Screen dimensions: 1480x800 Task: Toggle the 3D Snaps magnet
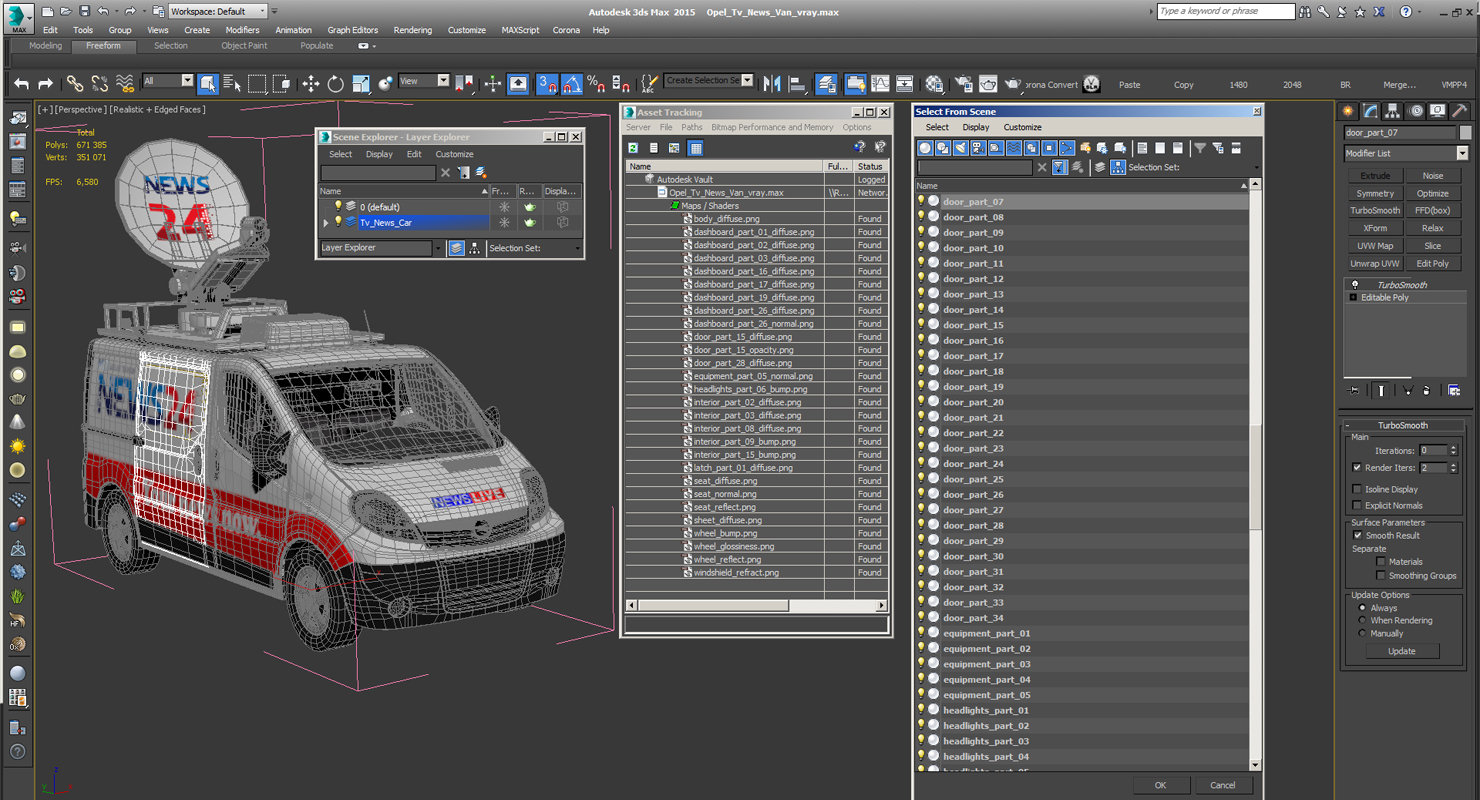(x=547, y=84)
